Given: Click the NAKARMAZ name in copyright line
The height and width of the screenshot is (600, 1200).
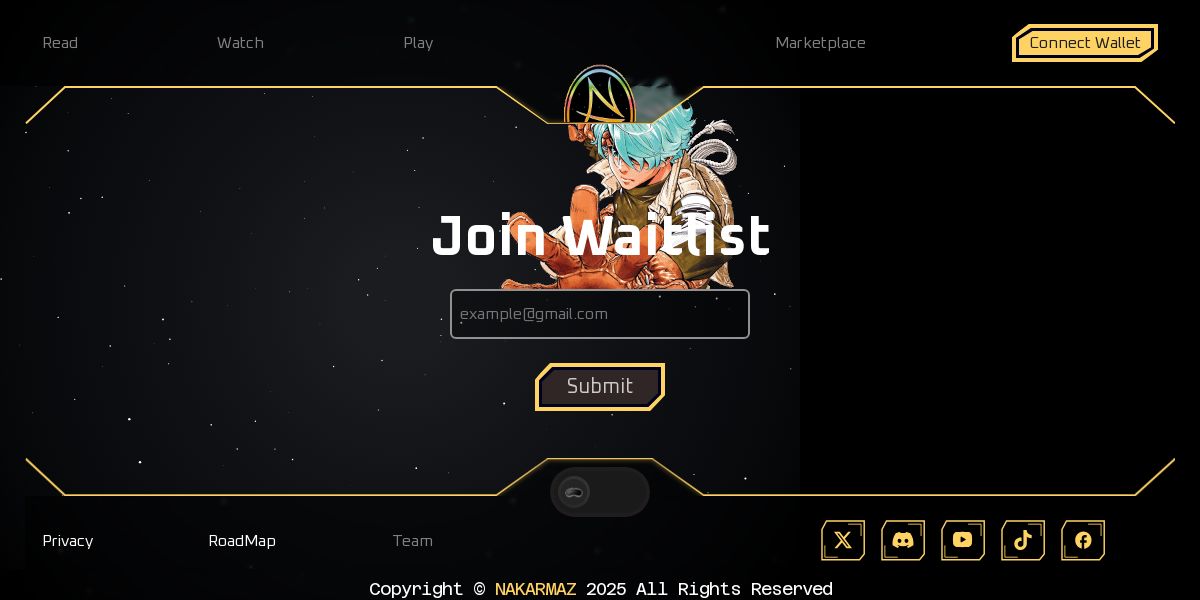Looking at the screenshot, I should (x=535, y=589).
